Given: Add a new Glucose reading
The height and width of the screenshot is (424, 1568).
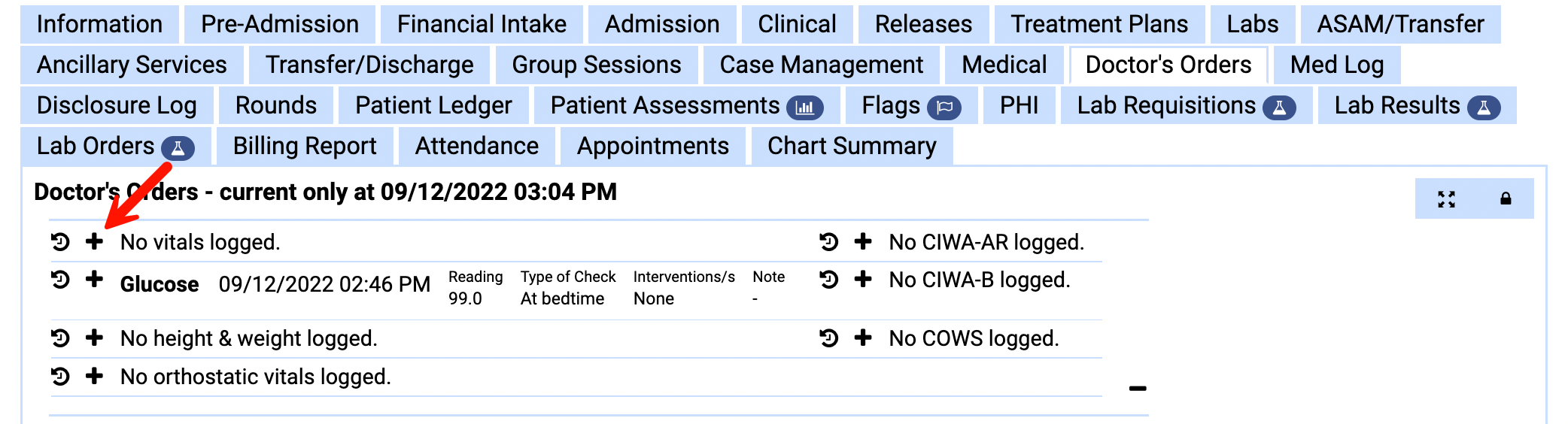Looking at the screenshot, I should pos(94,280).
